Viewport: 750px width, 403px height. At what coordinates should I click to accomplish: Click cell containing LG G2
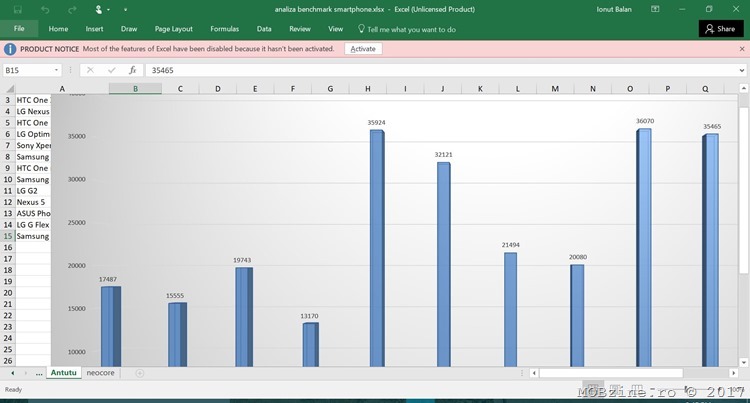(x=33, y=191)
